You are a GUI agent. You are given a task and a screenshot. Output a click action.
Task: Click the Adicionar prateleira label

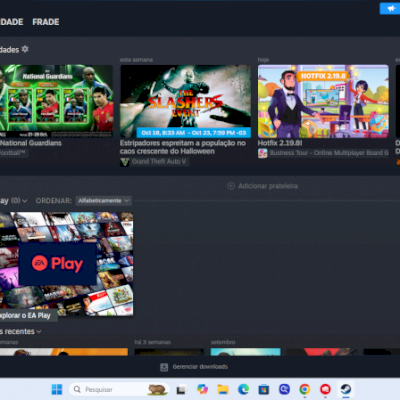(x=268, y=186)
